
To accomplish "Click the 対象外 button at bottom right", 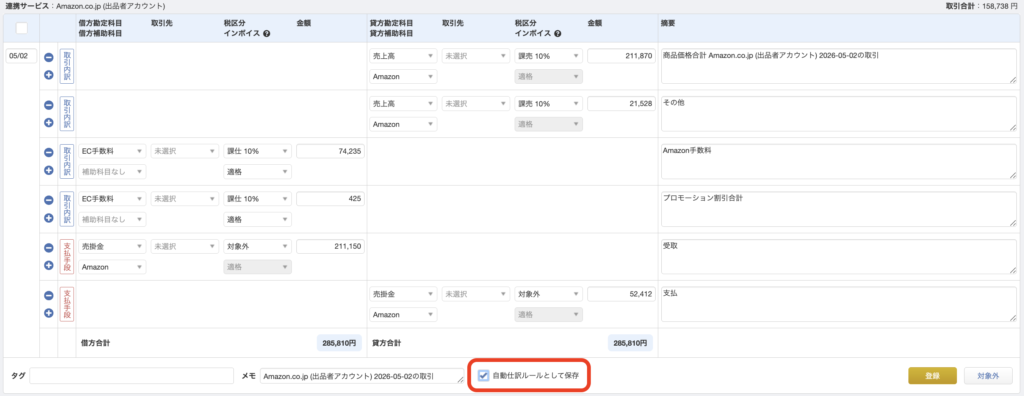I will pos(988,376).
